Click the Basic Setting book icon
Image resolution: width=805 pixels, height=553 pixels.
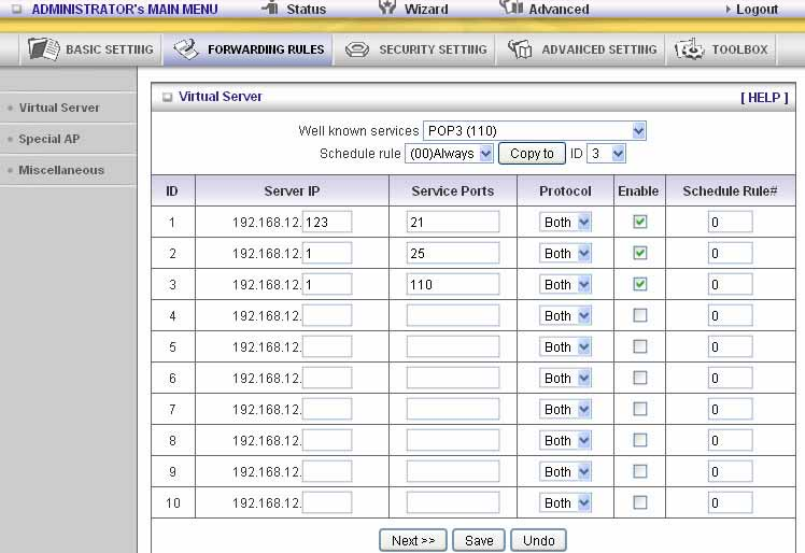[44, 49]
